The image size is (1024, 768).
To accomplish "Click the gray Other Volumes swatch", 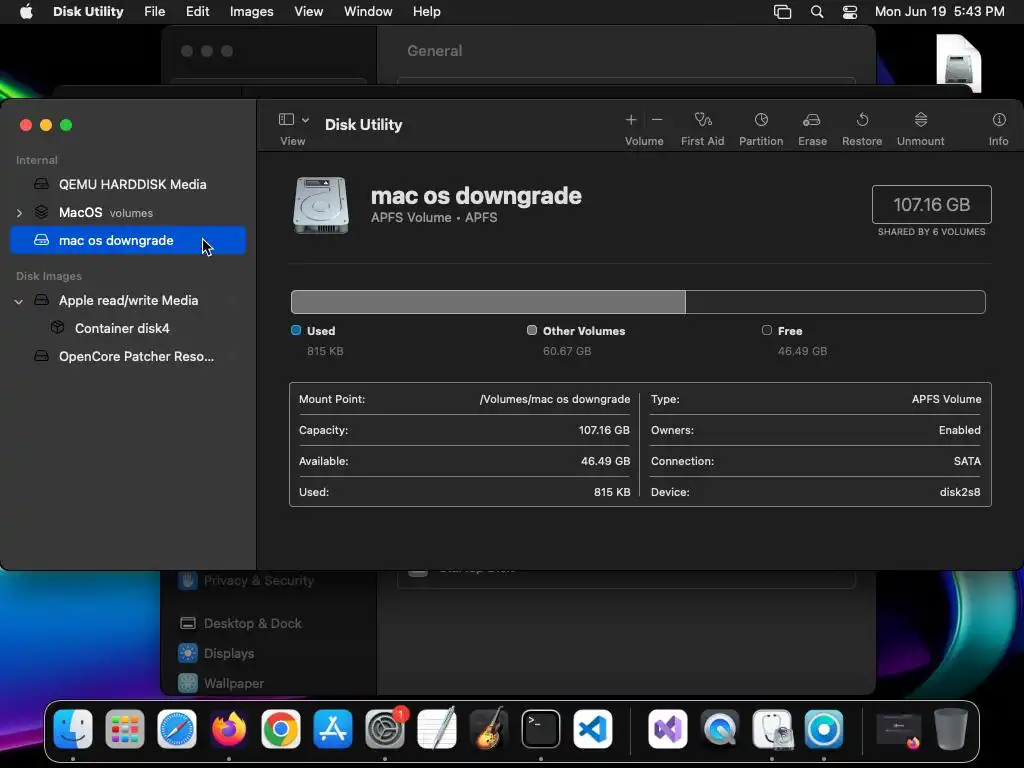I will [532, 330].
